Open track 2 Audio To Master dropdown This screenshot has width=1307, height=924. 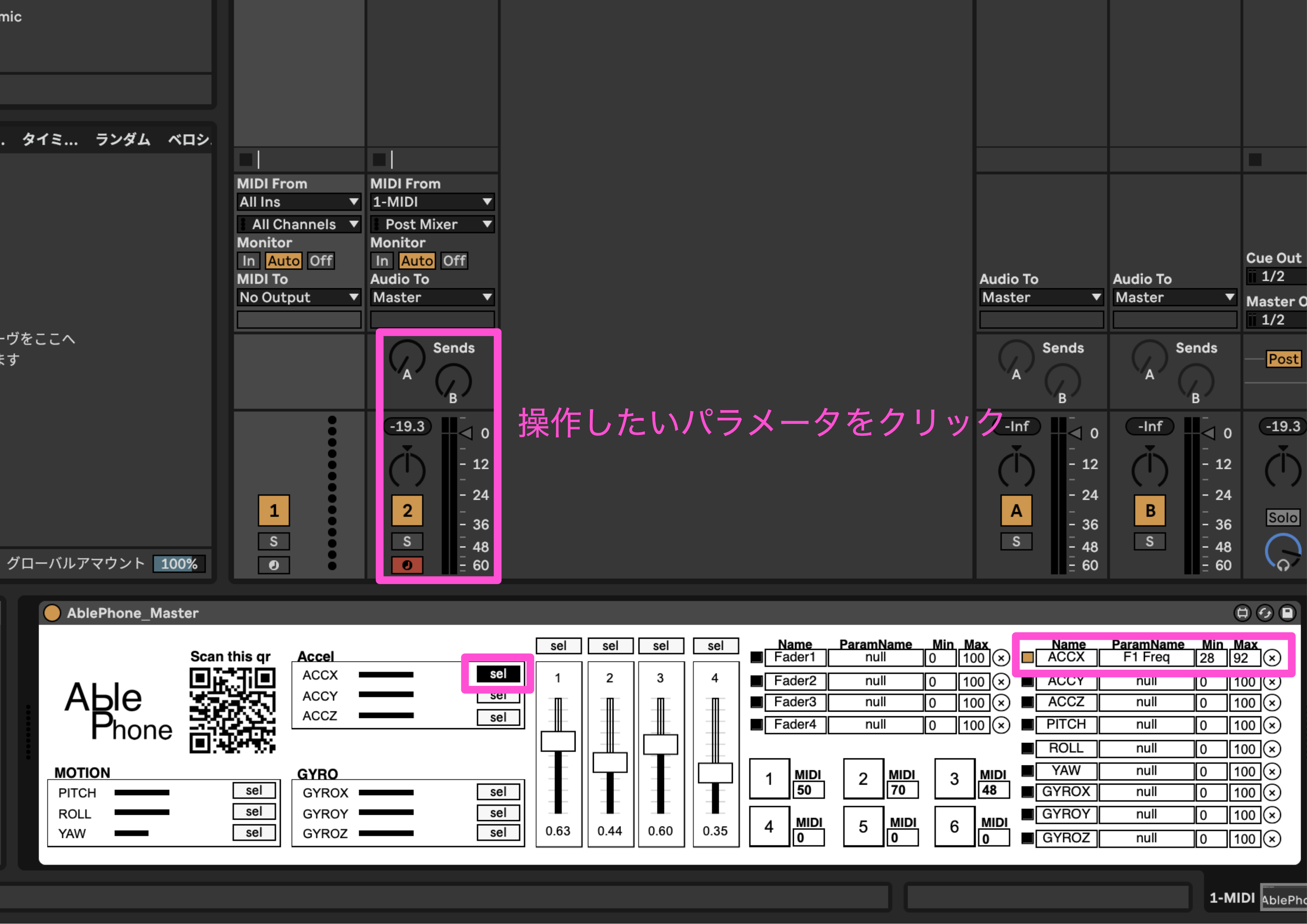point(432,297)
